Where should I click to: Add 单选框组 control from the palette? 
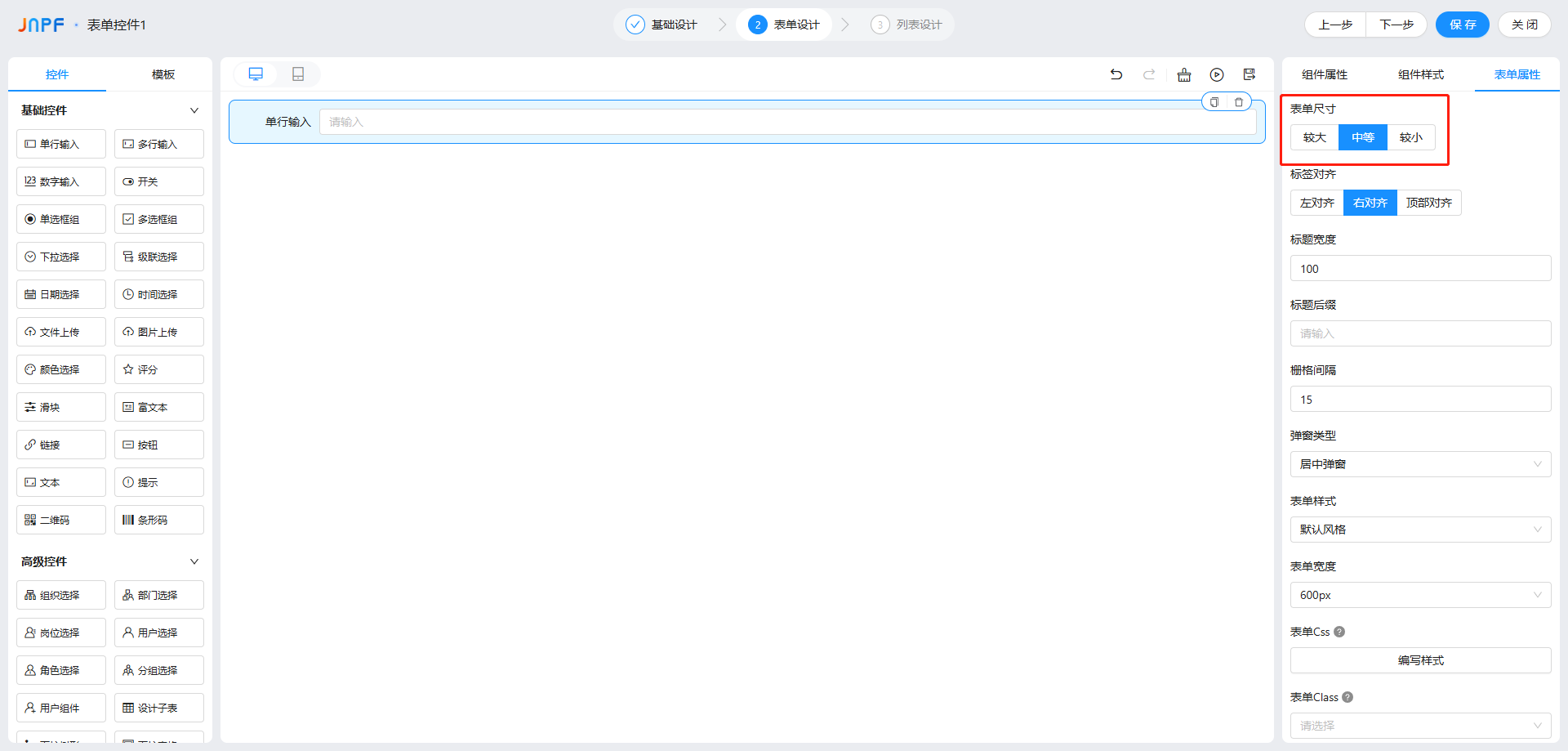[x=61, y=219]
